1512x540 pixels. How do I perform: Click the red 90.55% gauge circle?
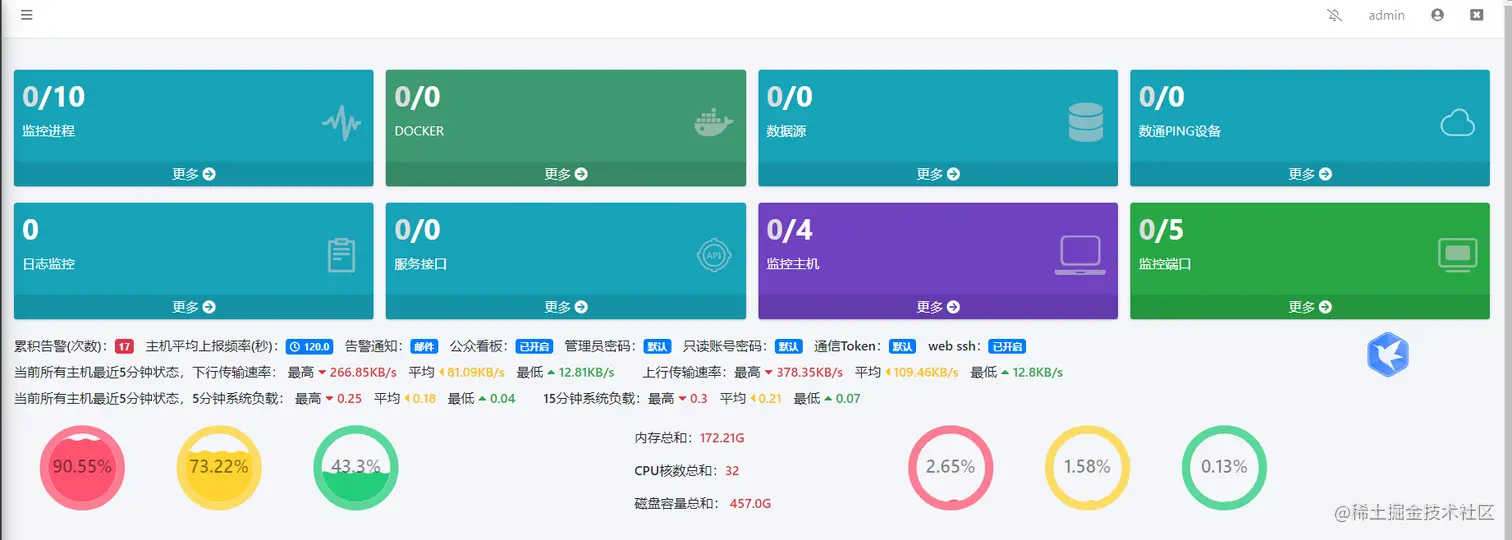tap(82, 467)
